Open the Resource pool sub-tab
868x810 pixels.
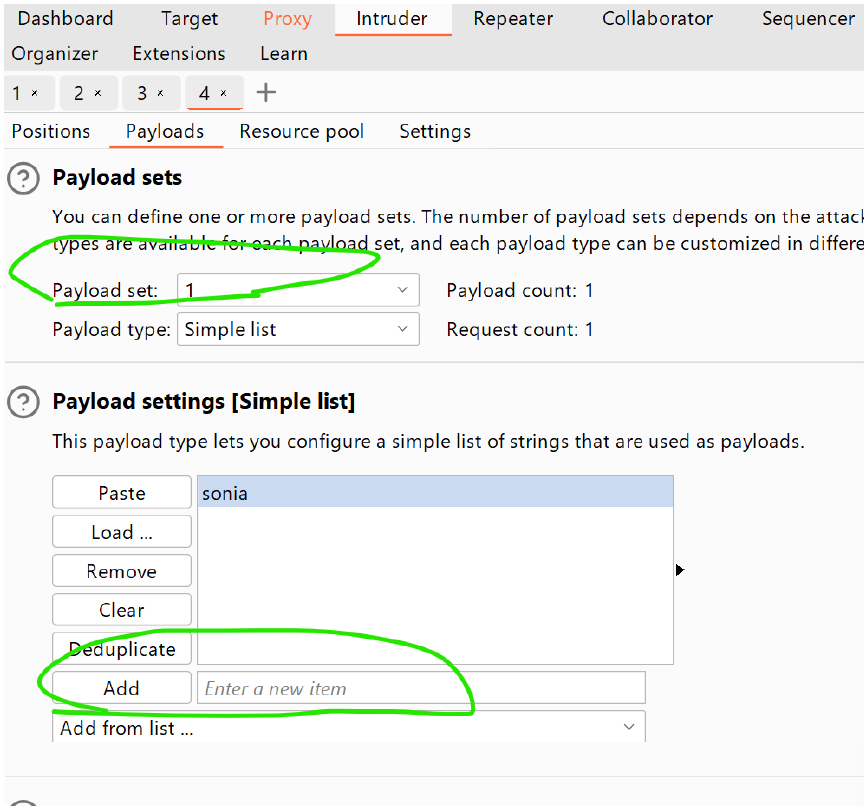302,132
